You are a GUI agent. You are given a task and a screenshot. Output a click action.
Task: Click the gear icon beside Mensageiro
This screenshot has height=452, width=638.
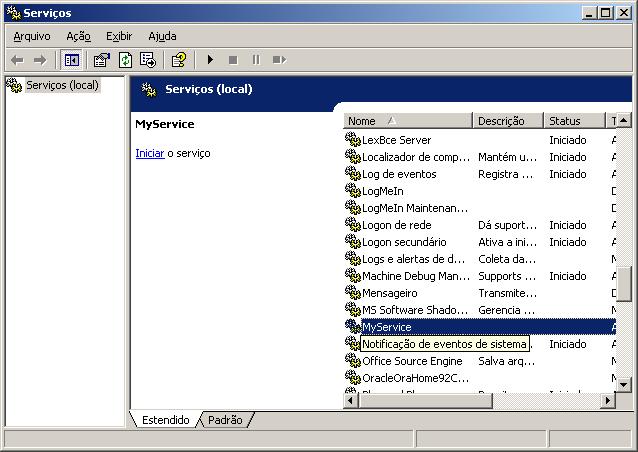point(352,293)
